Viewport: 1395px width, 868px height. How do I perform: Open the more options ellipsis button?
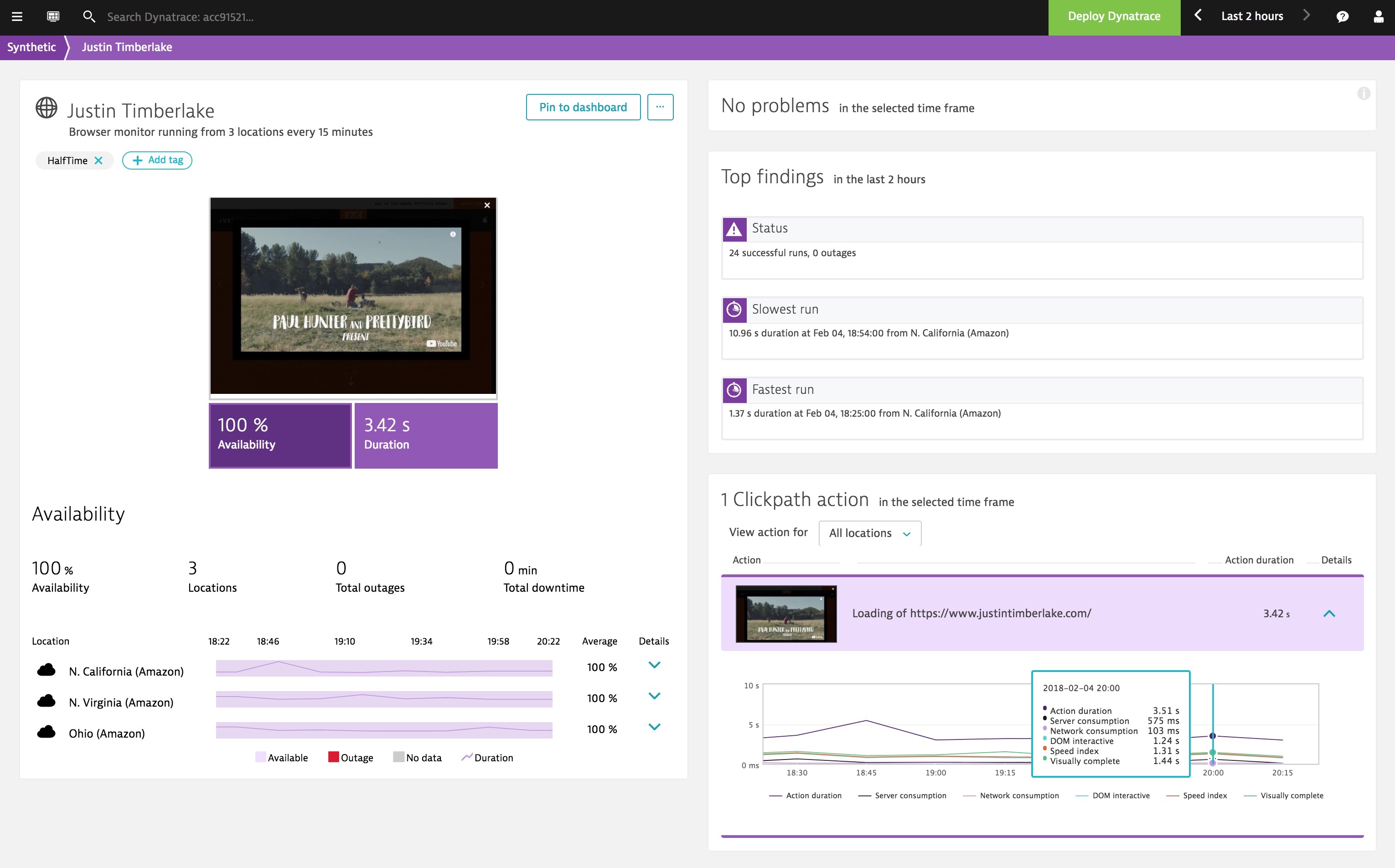(x=660, y=107)
